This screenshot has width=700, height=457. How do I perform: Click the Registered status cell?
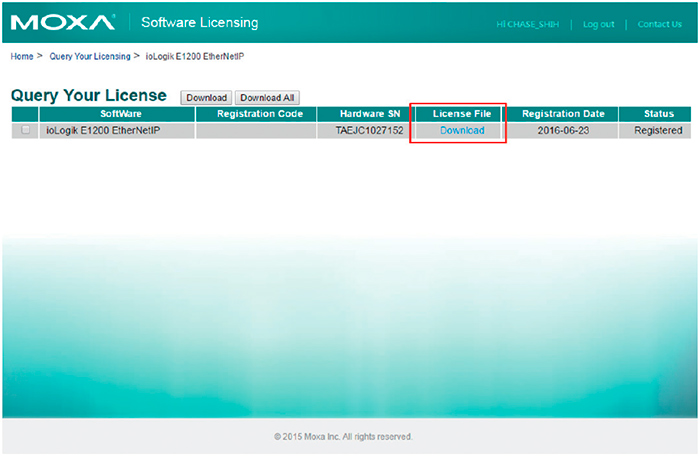658,130
